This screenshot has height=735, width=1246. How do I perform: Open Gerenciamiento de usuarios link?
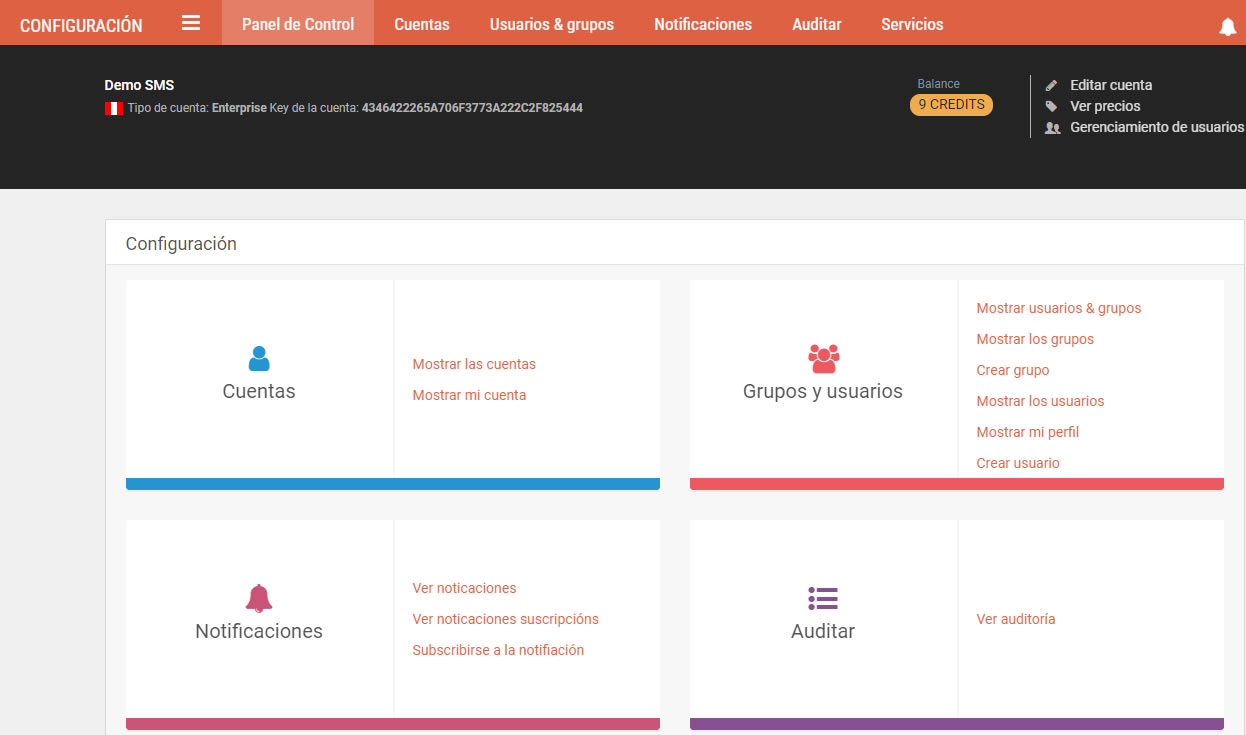[x=1157, y=127]
